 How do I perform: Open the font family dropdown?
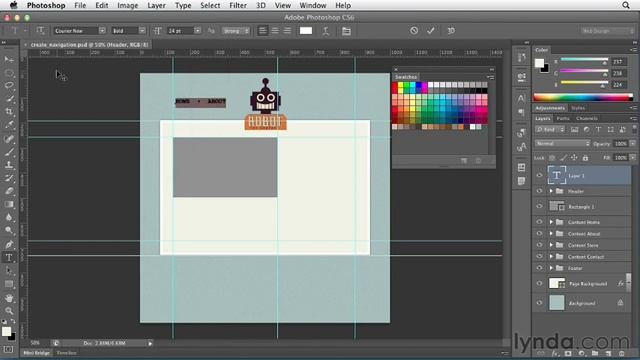click(x=102, y=31)
